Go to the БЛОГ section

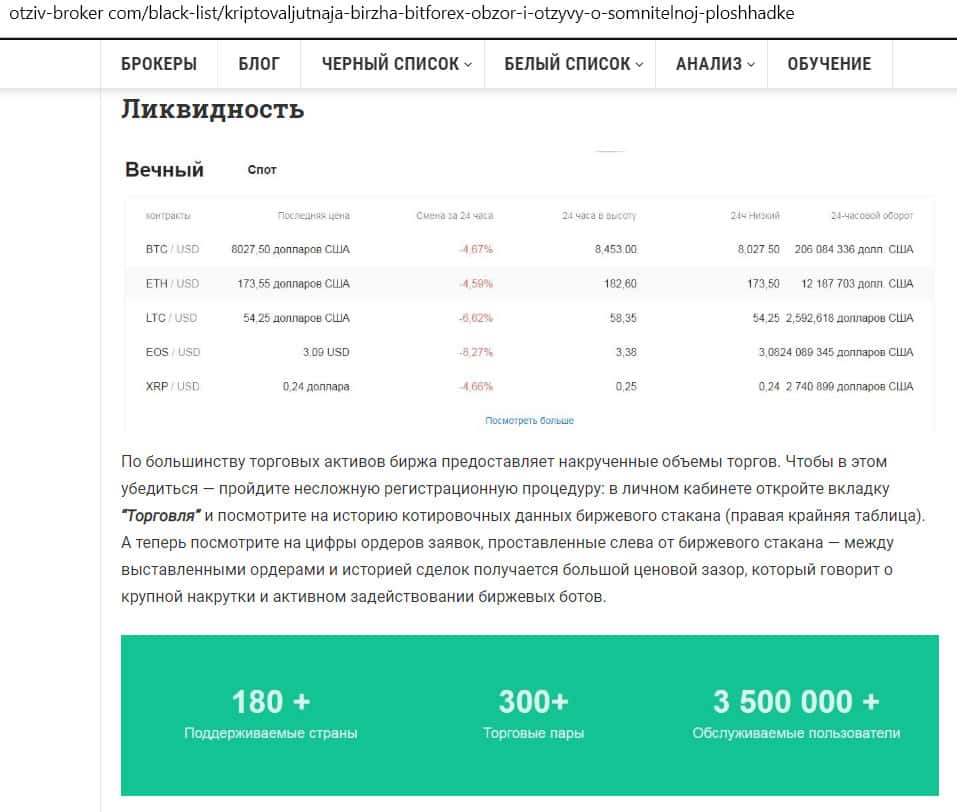pyautogui.click(x=259, y=64)
